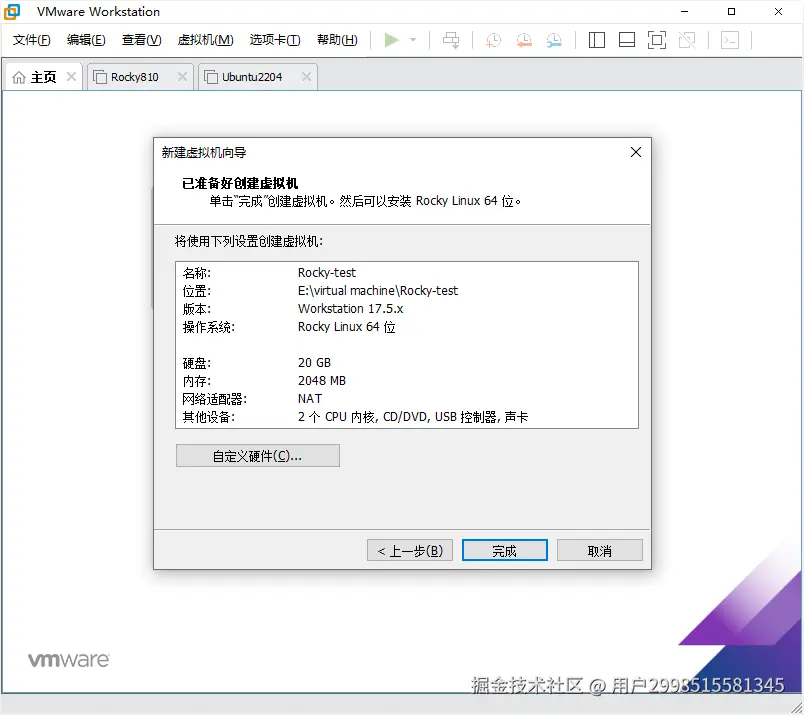Click the take snapshot toolbar icon
Image resolution: width=804 pixels, height=715 pixels.
click(x=493, y=40)
